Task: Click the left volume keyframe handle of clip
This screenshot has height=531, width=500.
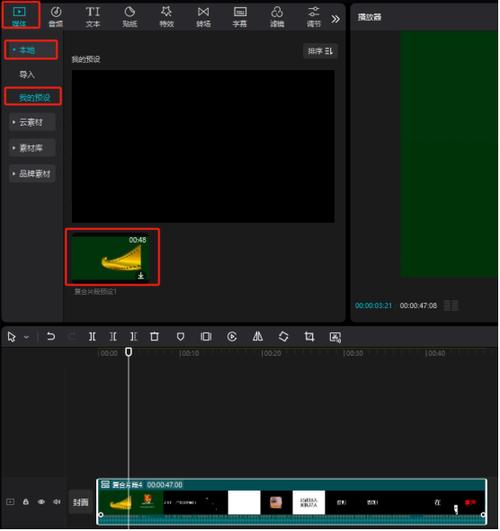Action: point(101,515)
